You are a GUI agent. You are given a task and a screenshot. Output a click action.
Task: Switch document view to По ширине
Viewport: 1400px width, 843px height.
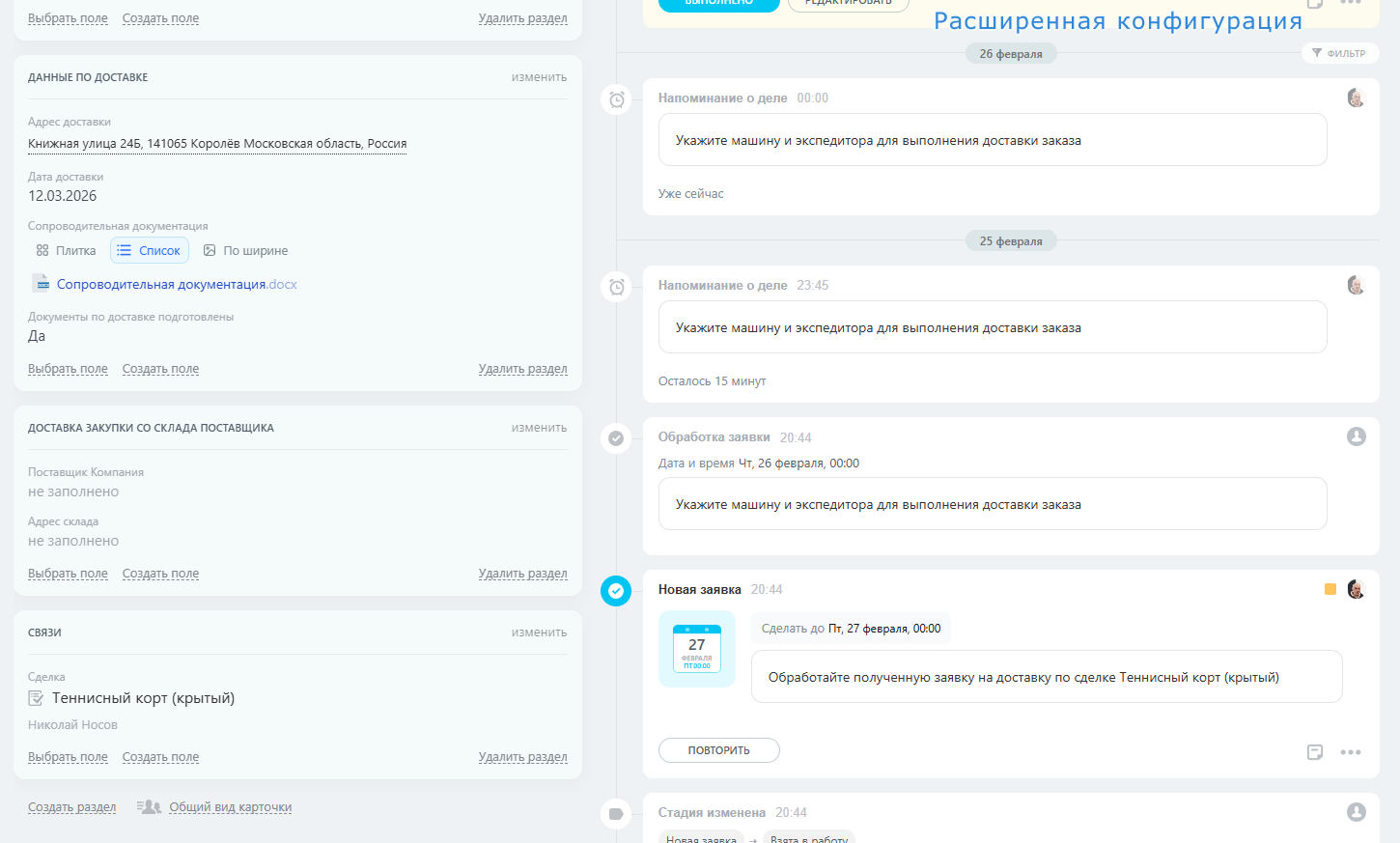245,250
